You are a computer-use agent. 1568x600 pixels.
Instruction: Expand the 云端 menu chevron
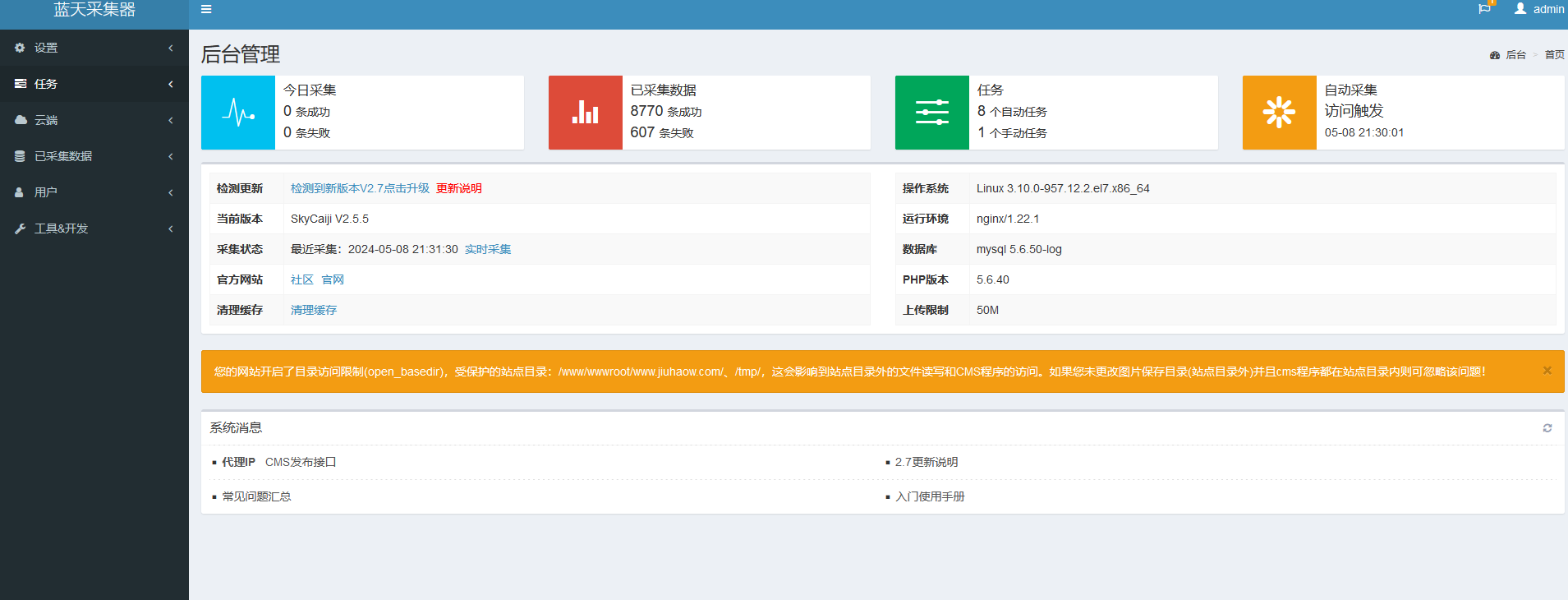[x=171, y=120]
